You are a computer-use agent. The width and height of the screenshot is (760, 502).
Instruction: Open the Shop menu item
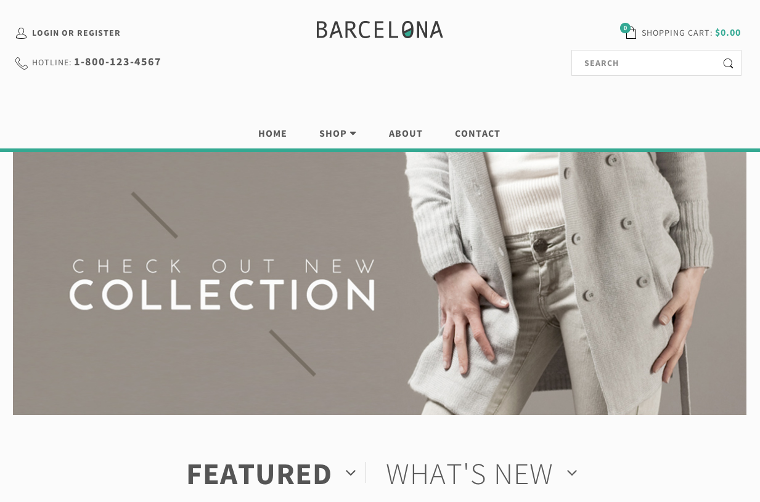tap(333, 134)
